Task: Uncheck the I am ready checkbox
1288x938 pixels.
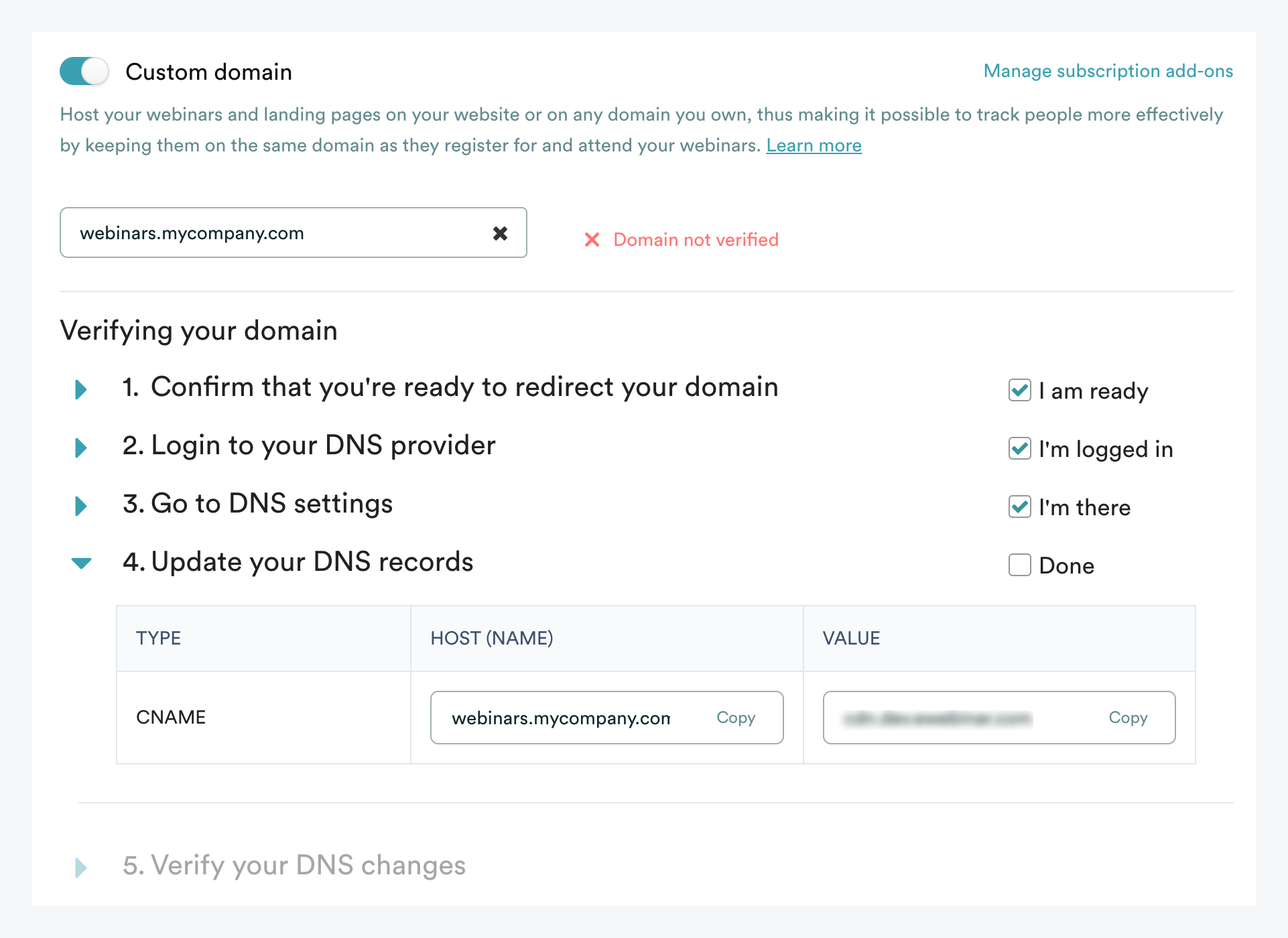Action: click(1019, 391)
